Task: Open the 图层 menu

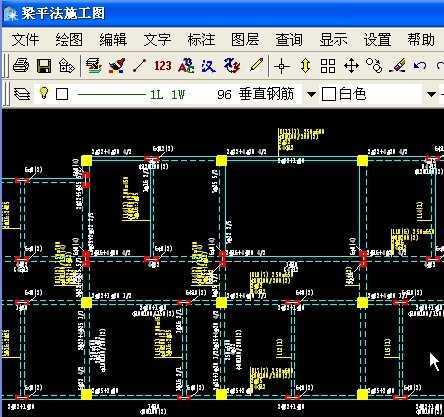Action: point(245,40)
